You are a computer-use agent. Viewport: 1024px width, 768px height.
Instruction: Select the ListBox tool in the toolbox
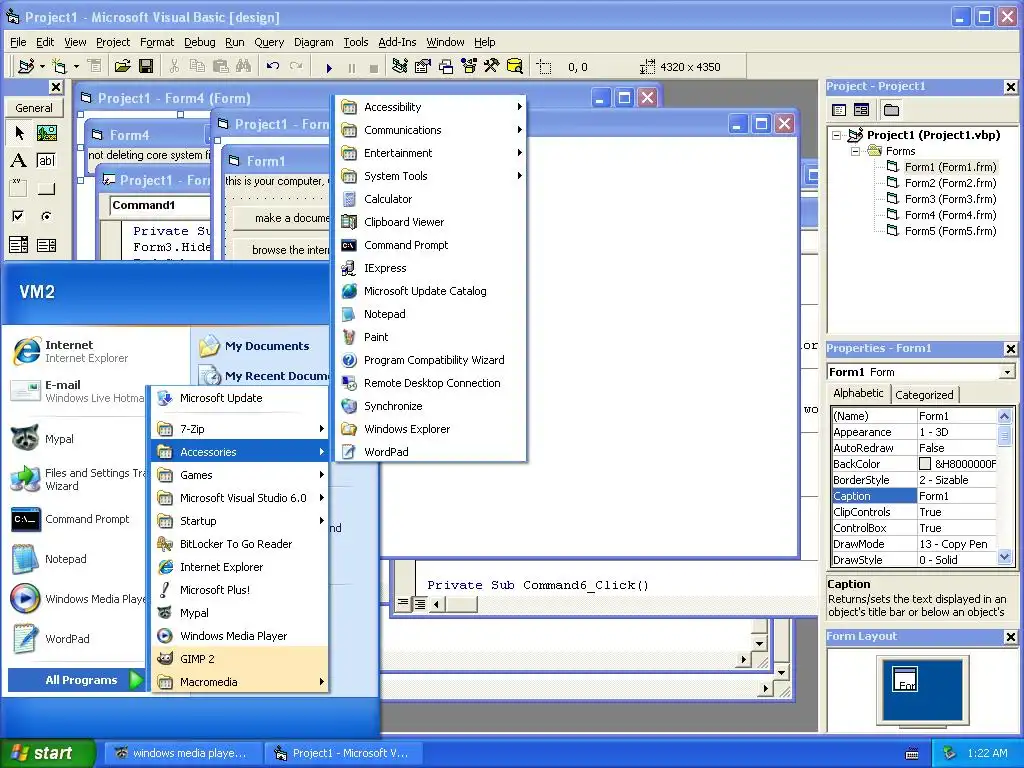point(46,245)
